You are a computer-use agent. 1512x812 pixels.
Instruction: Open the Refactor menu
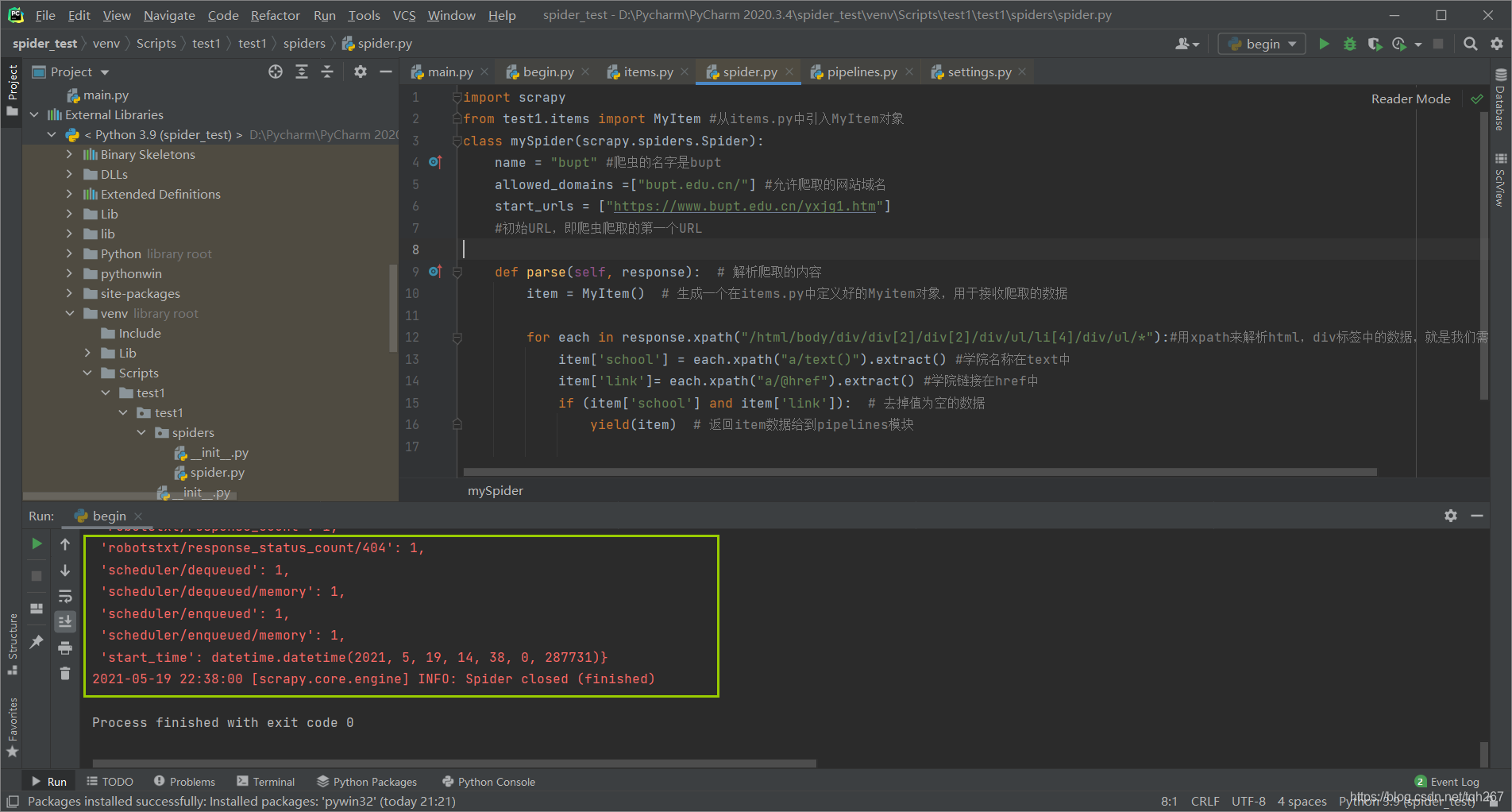point(275,15)
